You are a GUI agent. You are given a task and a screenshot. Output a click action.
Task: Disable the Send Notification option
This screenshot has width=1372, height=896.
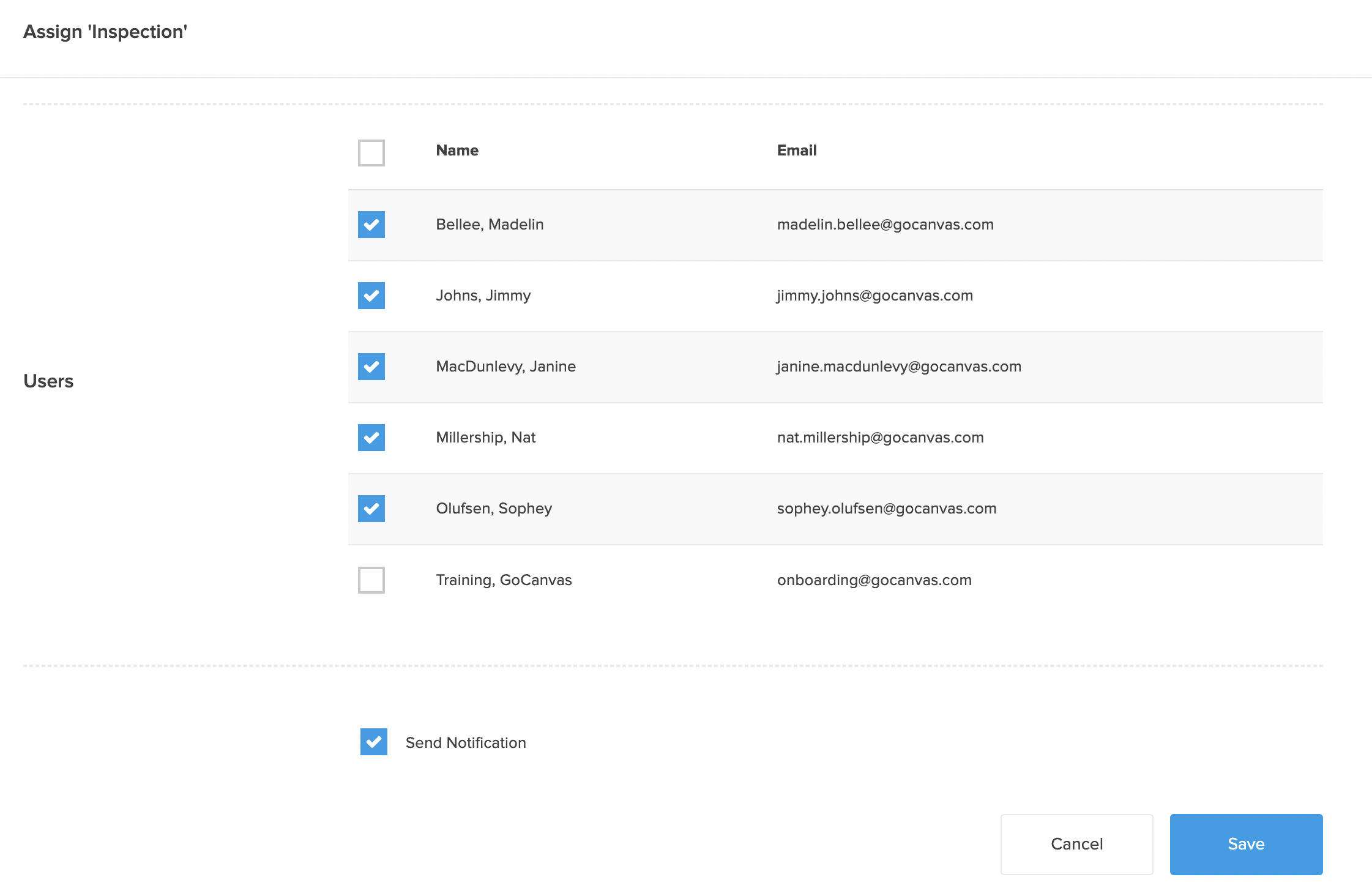tap(374, 742)
